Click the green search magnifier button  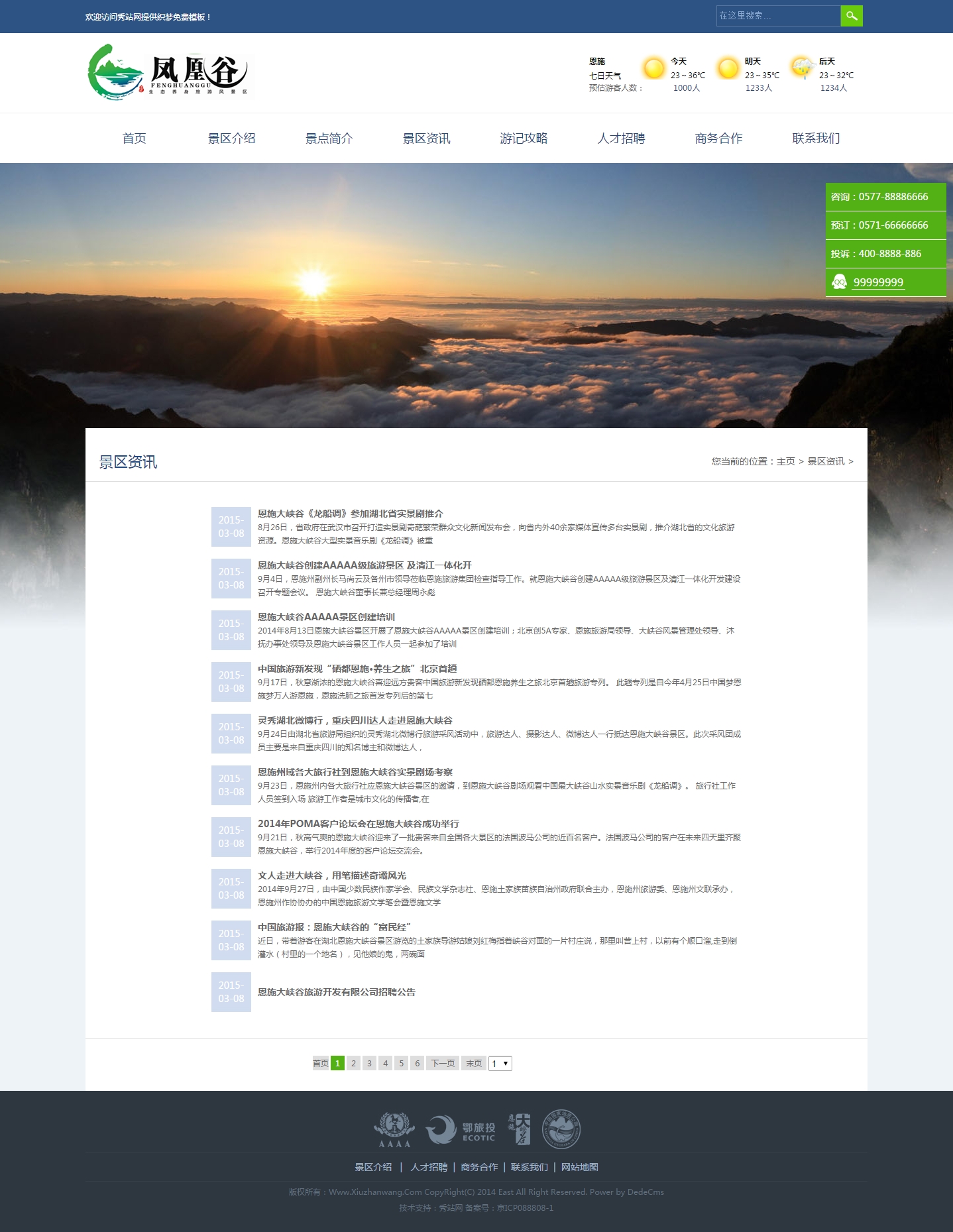coord(852,16)
